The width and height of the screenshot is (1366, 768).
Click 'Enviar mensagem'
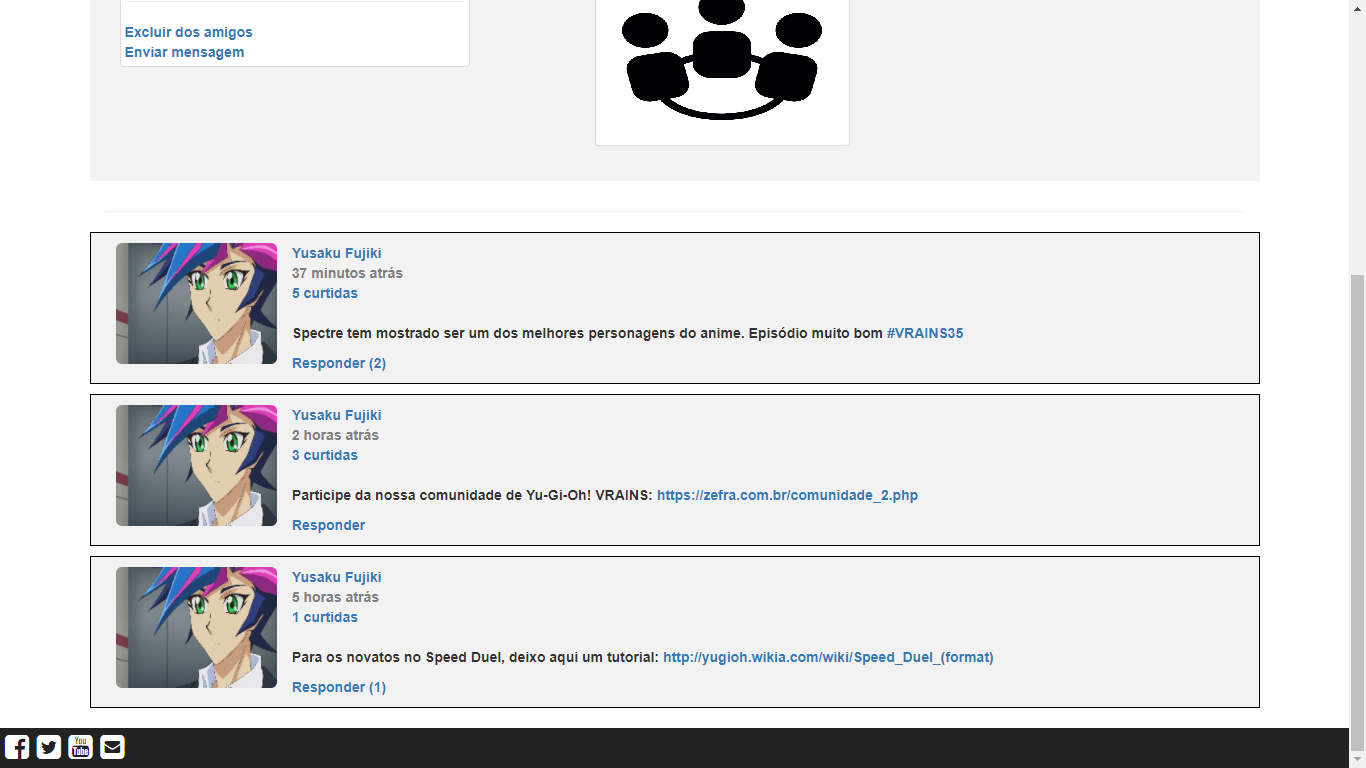(x=184, y=52)
